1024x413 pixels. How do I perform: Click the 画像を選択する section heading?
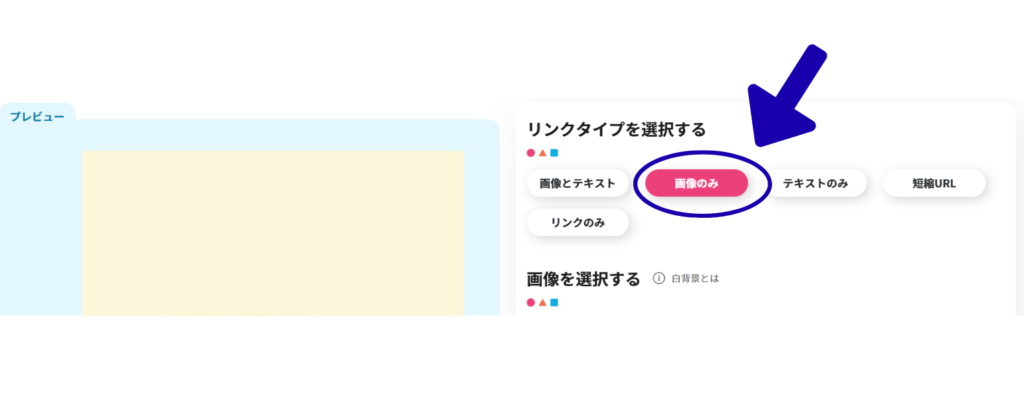583,279
